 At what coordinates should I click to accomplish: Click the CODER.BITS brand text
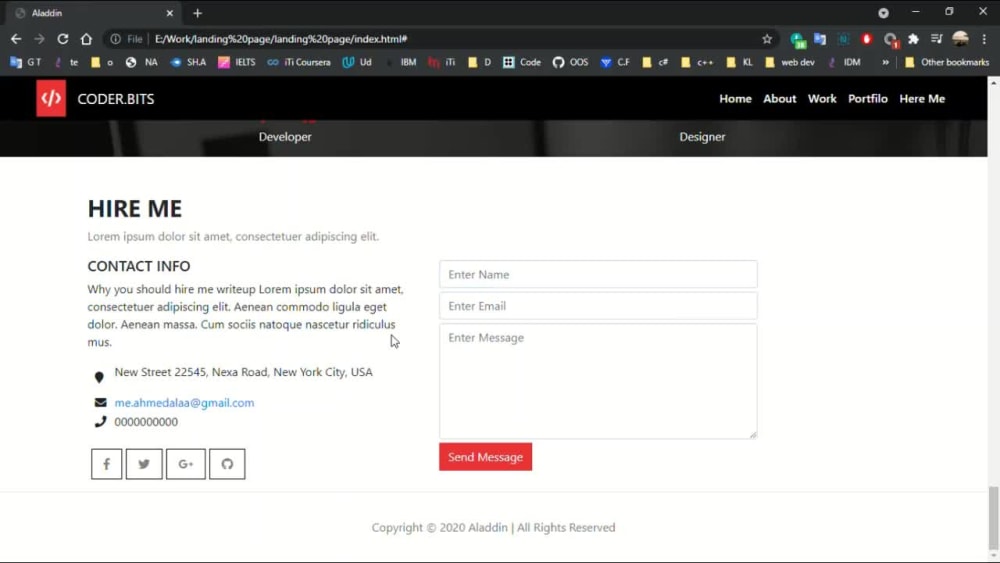[x=115, y=99]
